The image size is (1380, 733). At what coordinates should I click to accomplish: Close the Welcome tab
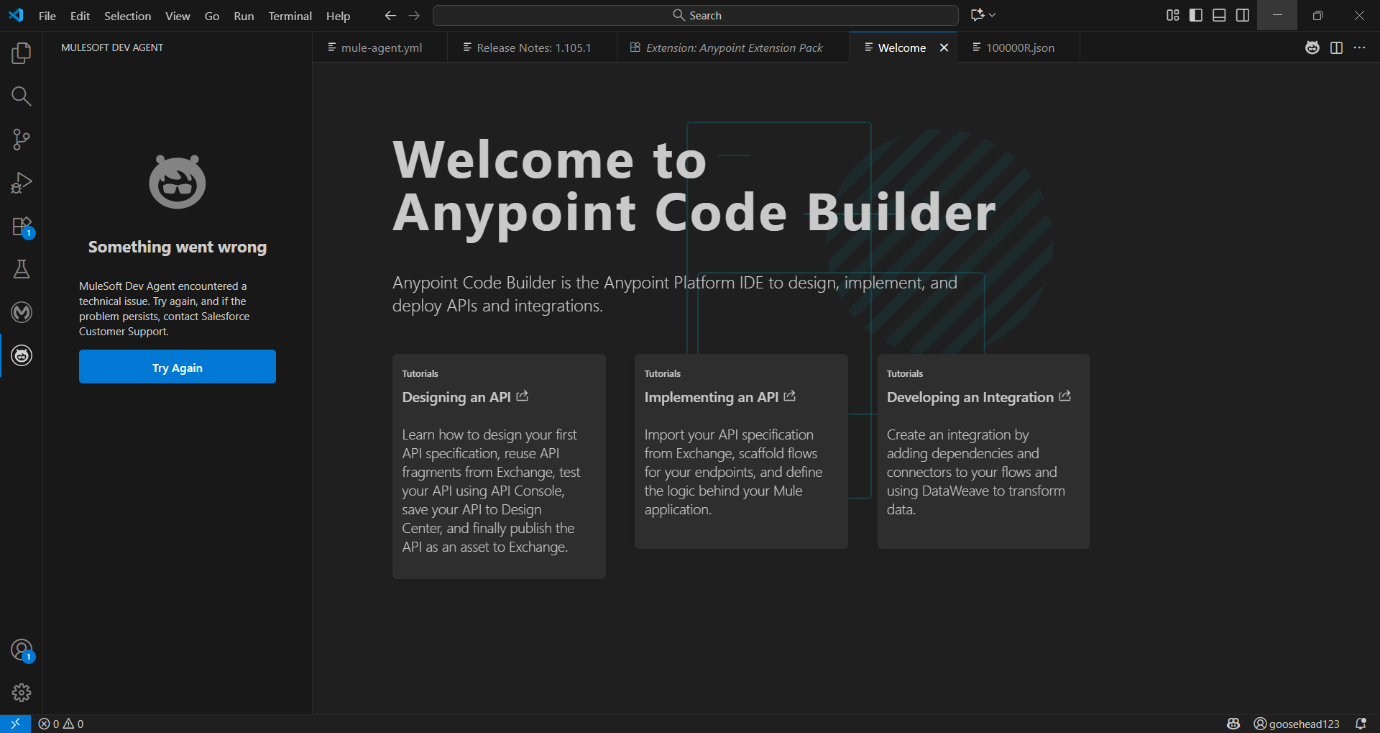[944, 48]
